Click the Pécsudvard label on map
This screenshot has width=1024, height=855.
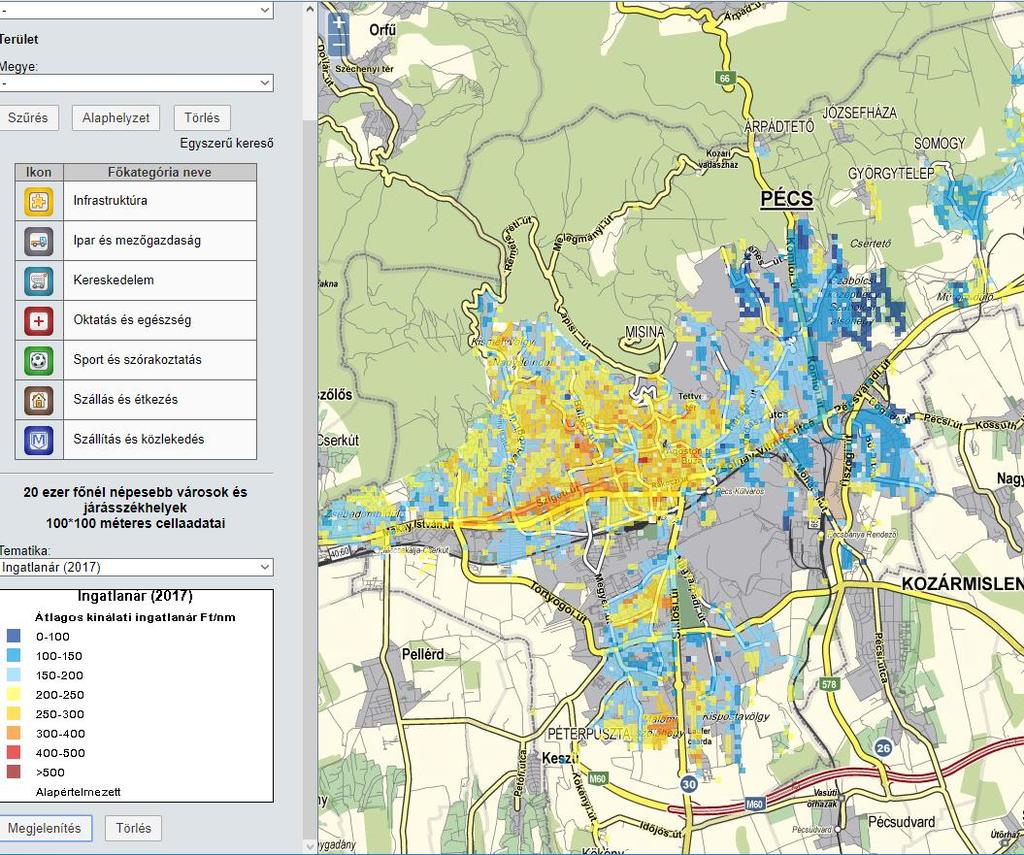coord(901,822)
